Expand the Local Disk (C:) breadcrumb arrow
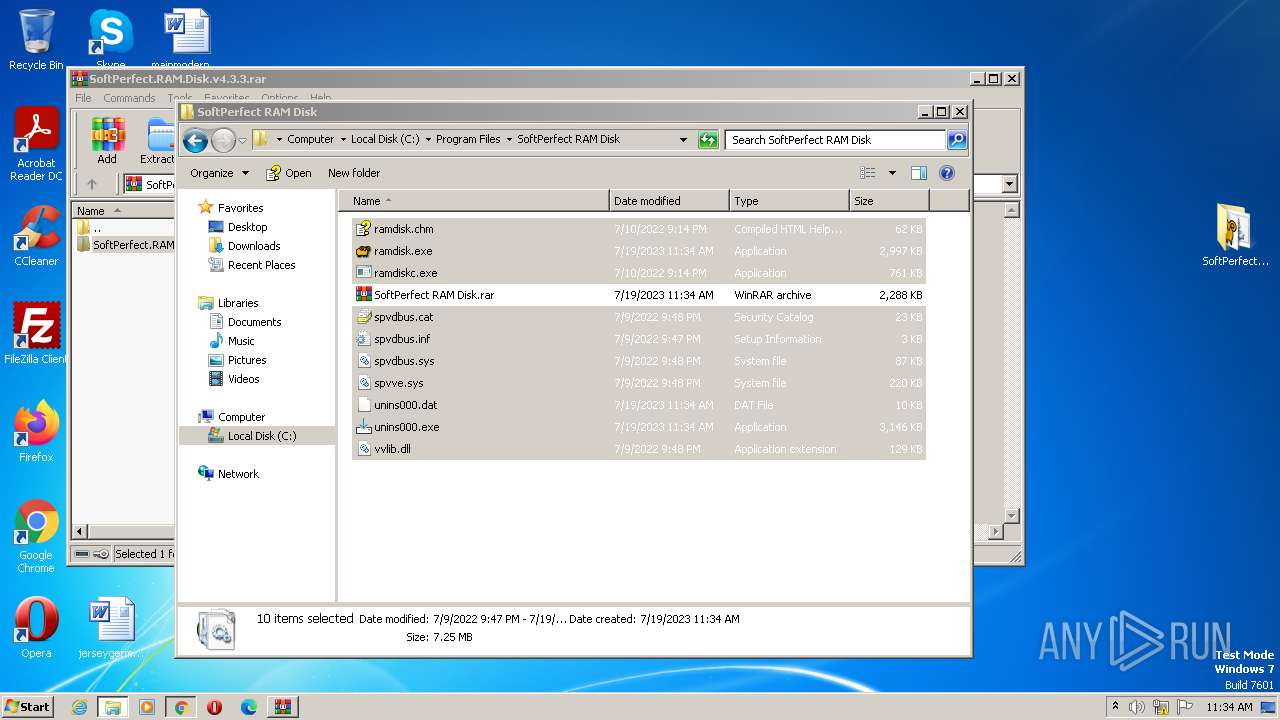The width and height of the screenshot is (1280, 720). pyautogui.click(x=428, y=140)
